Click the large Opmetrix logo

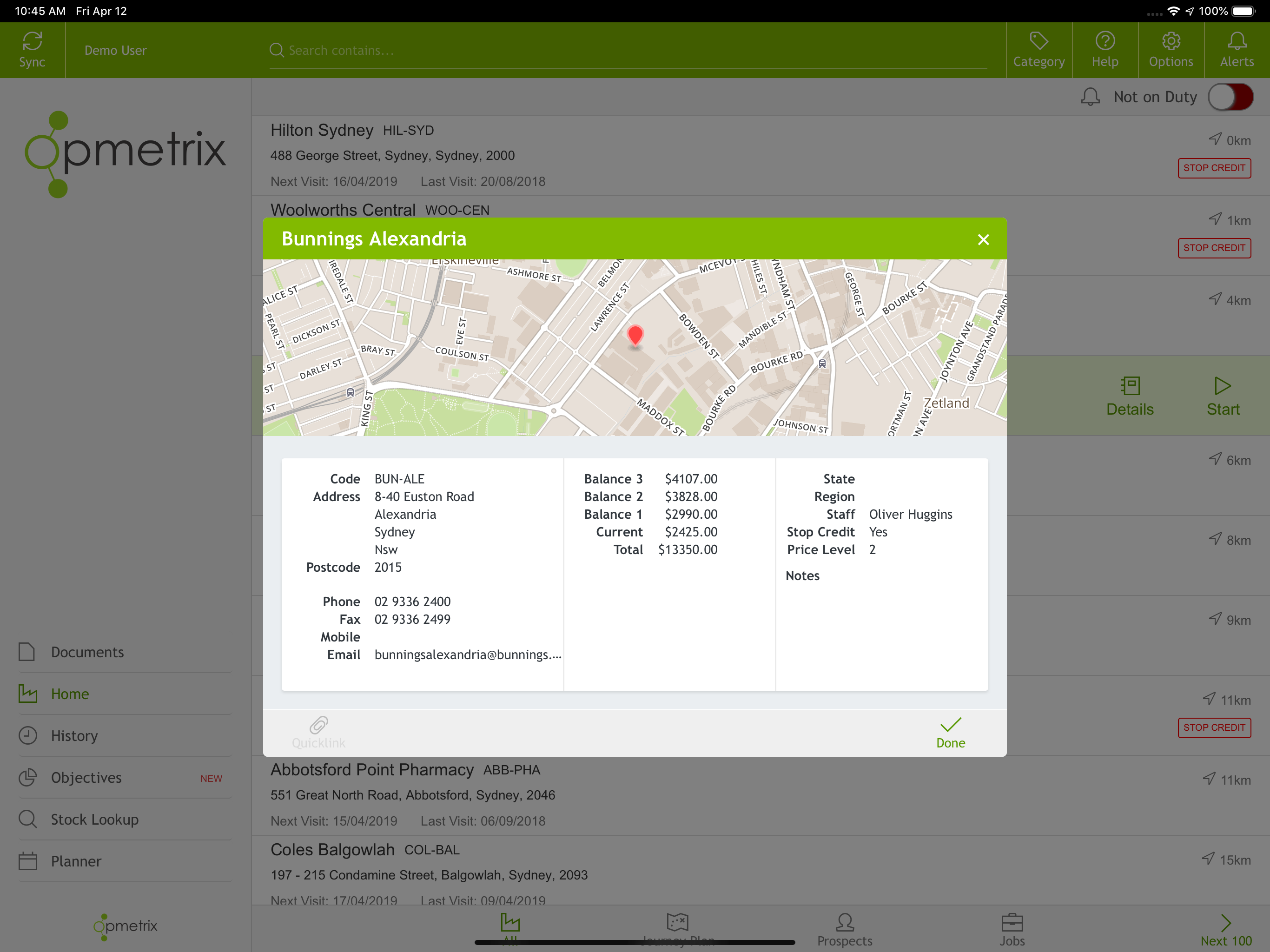coord(125,154)
